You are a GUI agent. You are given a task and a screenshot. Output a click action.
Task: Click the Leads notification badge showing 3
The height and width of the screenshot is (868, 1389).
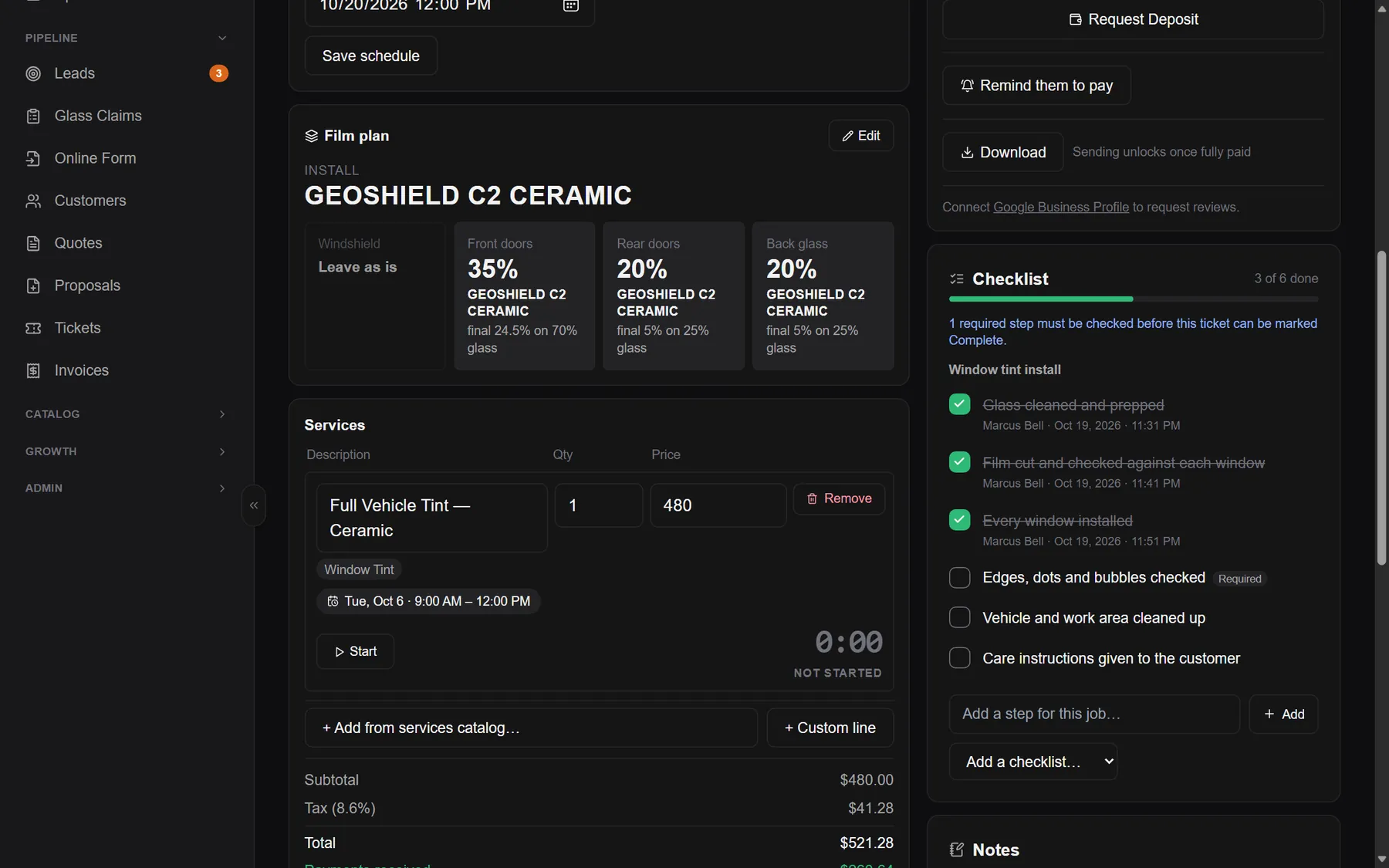click(219, 73)
